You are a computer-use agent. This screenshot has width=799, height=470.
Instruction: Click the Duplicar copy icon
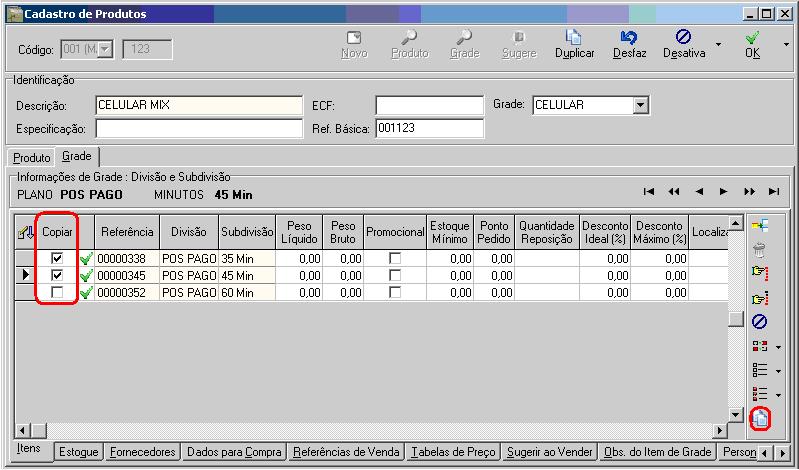pyautogui.click(x=574, y=37)
